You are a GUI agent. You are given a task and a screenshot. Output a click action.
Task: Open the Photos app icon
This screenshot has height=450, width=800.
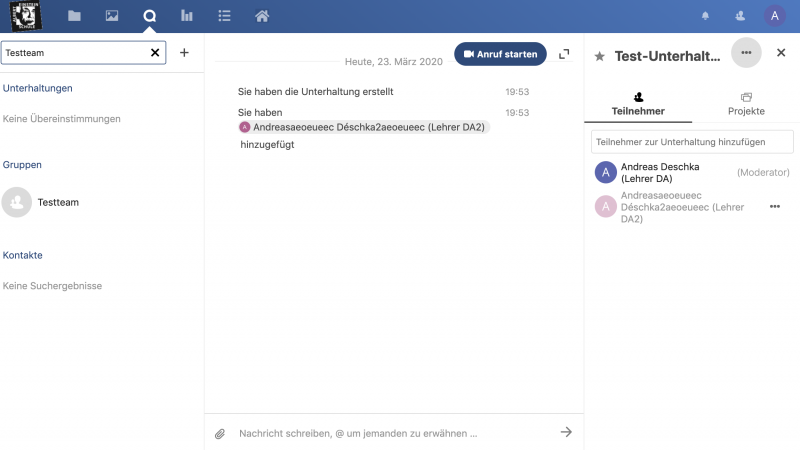coord(112,16)
